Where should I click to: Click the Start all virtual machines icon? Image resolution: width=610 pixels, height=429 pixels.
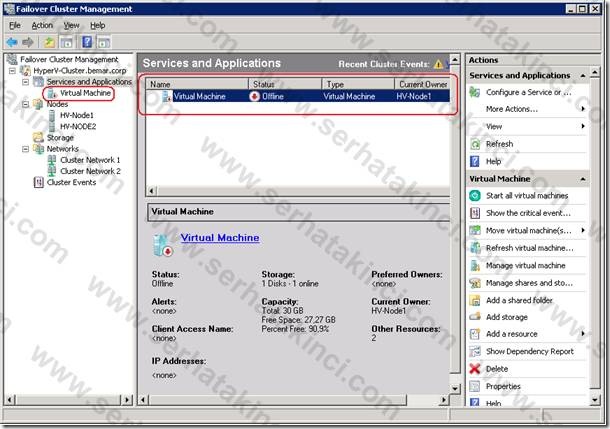click(x=475, y=196)
